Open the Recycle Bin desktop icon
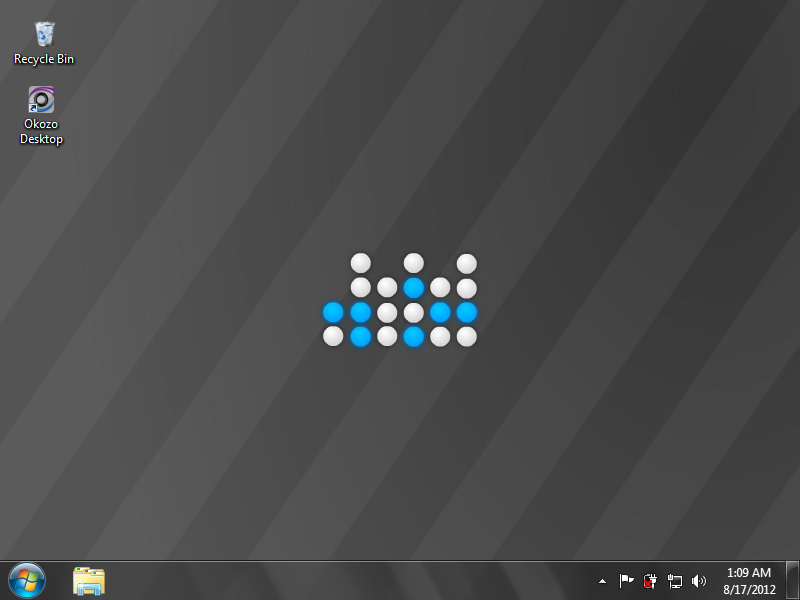Image resolution: width=800 pixels, height=600 pixels. [44, 34]
